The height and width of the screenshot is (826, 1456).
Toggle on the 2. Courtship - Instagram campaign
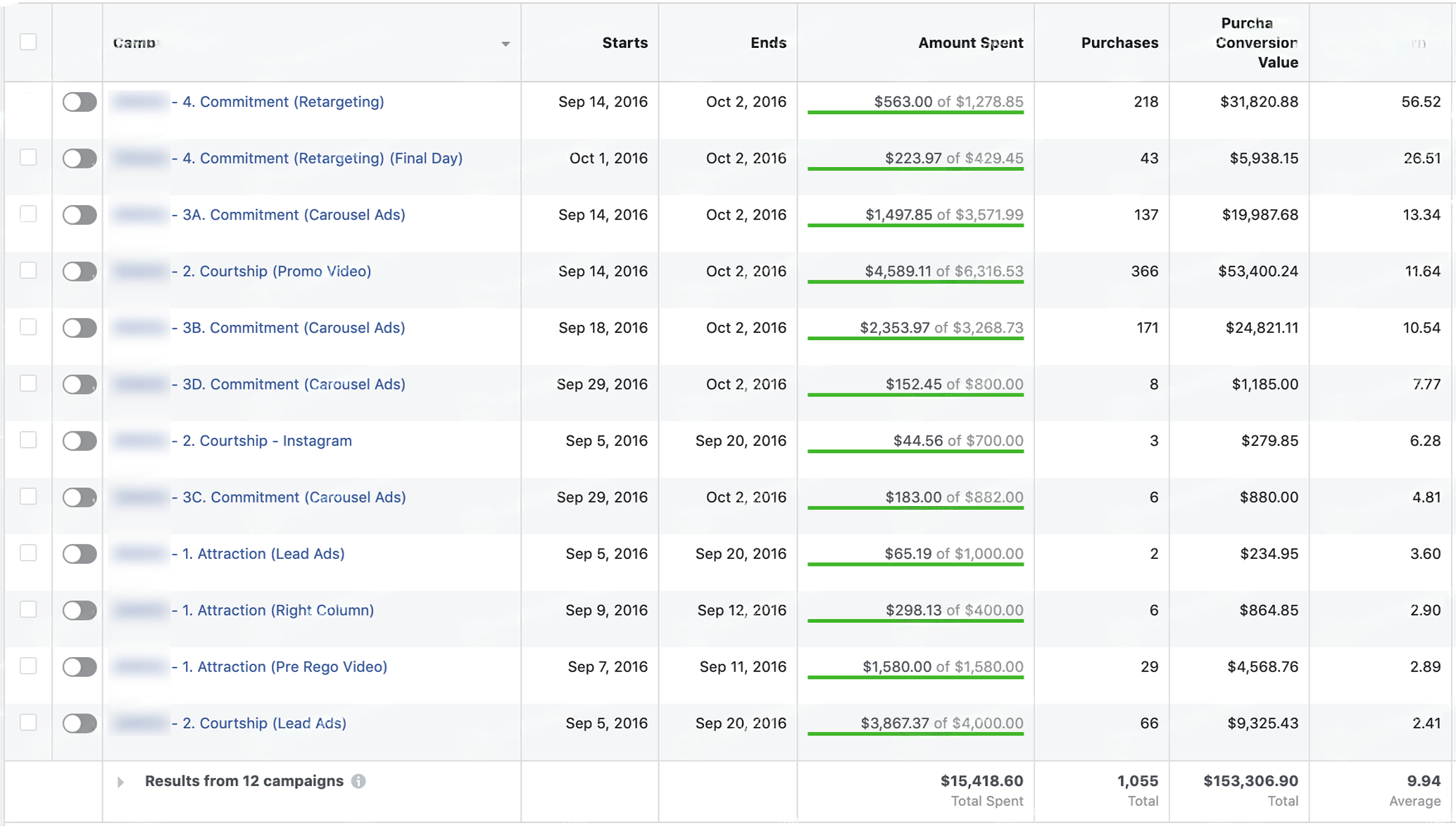tap(80, 441)
